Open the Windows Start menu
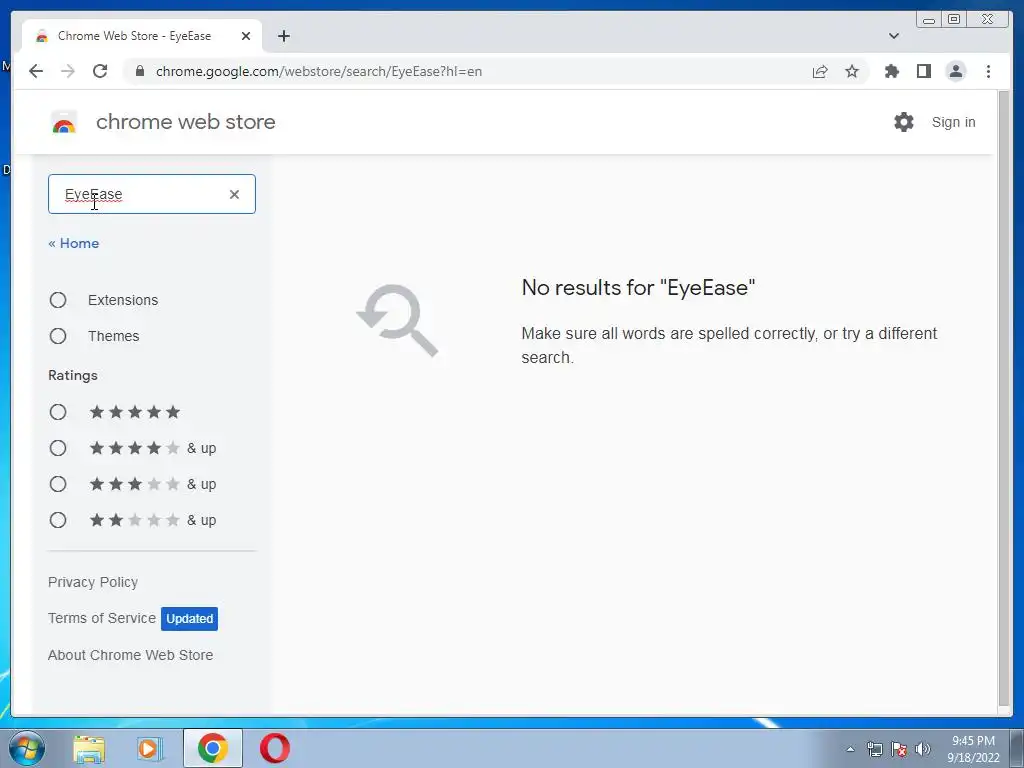Screen dimensions: 1024x768 pyautogui.click(x=26, y=748)
